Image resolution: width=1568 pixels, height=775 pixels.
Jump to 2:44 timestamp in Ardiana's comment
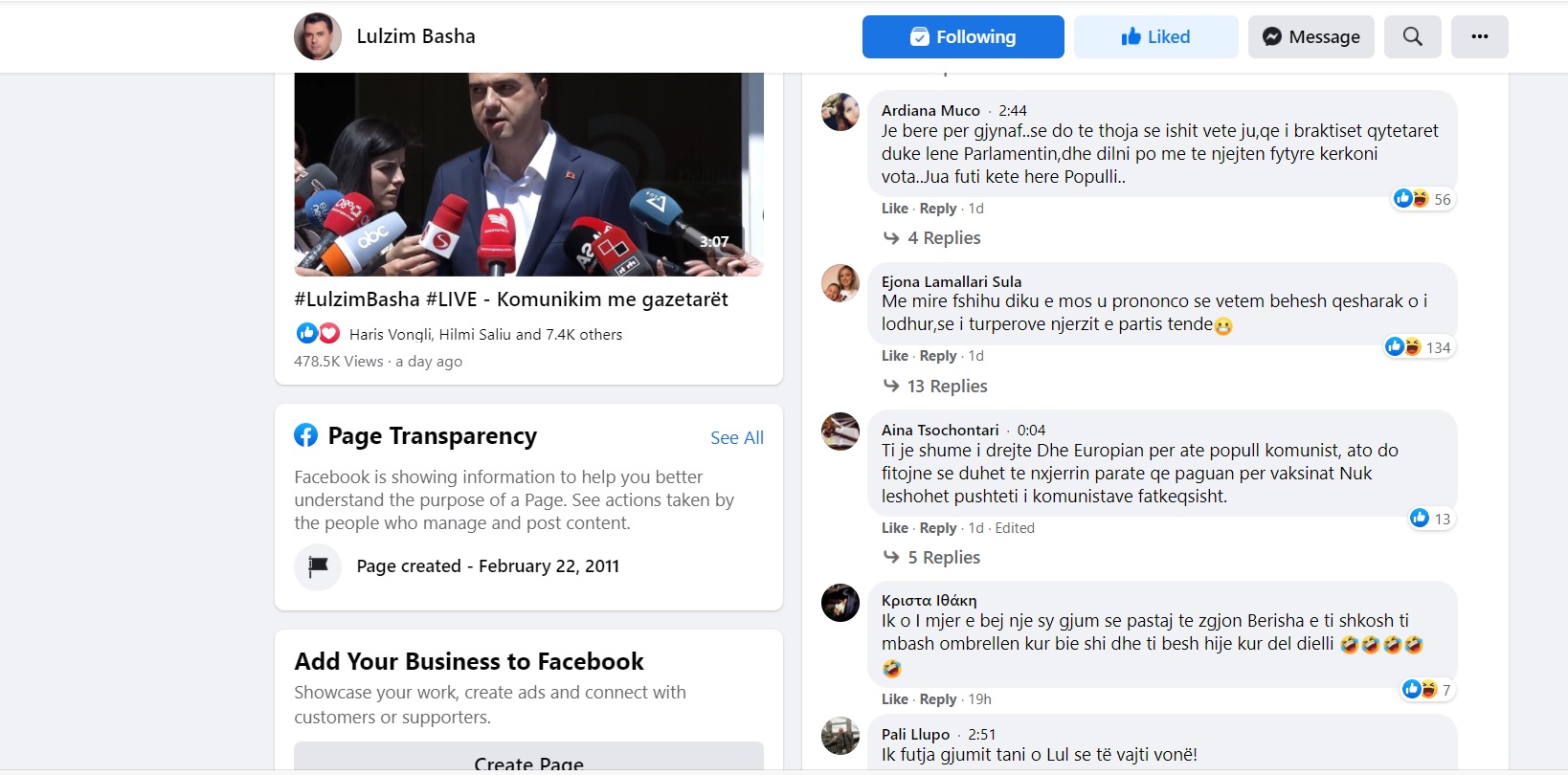pyautogui.click(x=1012, y=111)
